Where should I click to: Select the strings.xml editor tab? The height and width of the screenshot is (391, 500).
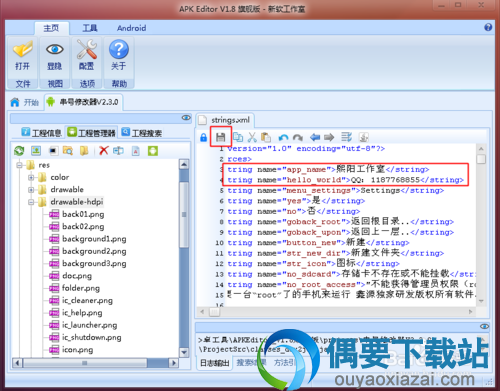pyautogui.click(x=225, y=120)
